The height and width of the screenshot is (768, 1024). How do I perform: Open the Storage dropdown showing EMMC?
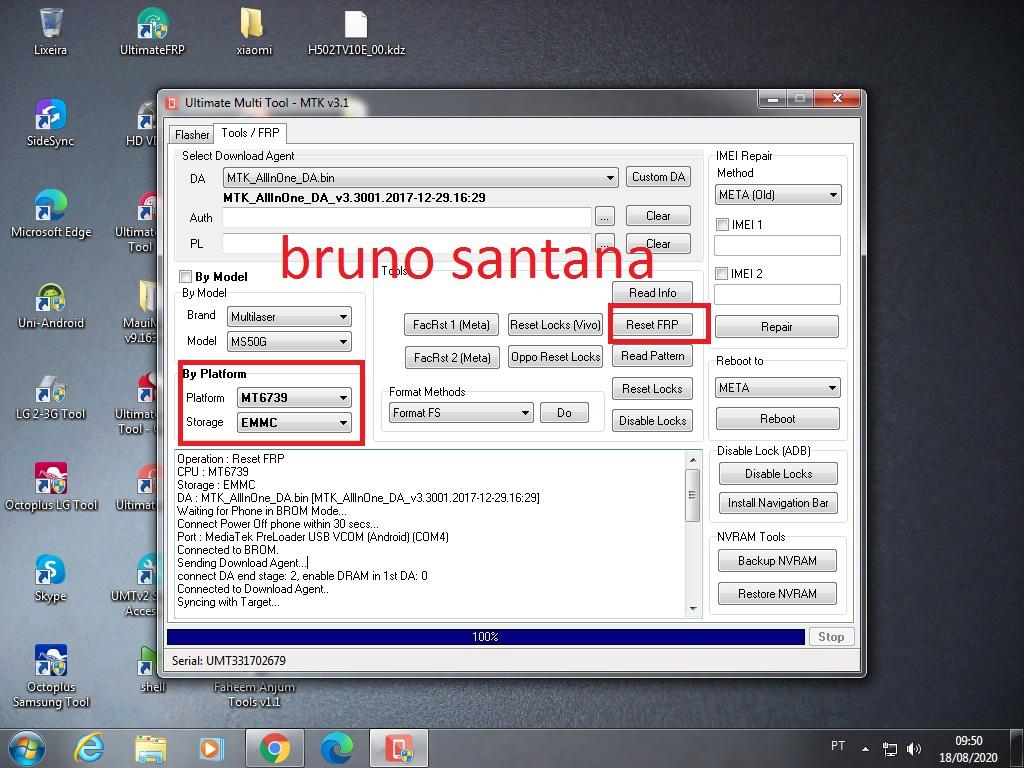coord(295,423)
